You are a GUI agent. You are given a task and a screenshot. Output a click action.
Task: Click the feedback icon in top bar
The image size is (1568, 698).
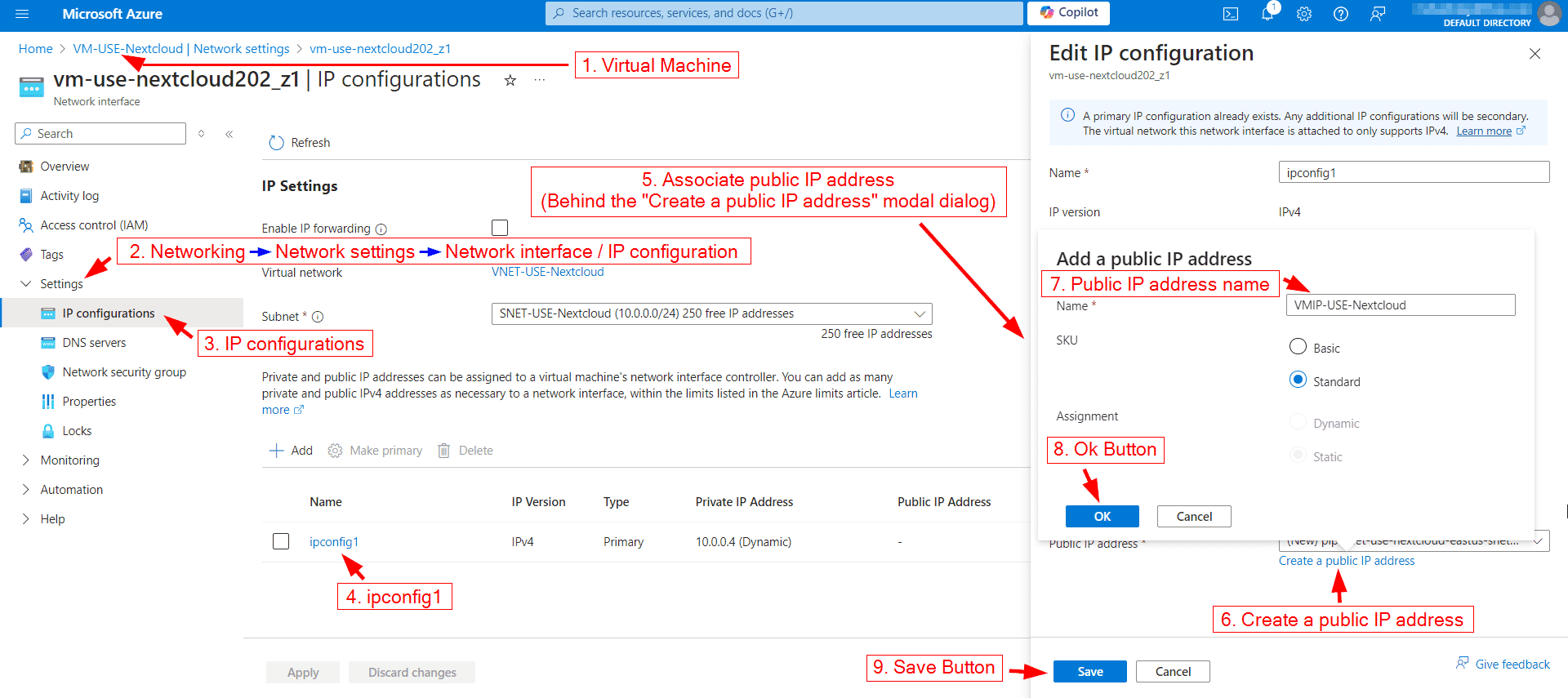1378,14
